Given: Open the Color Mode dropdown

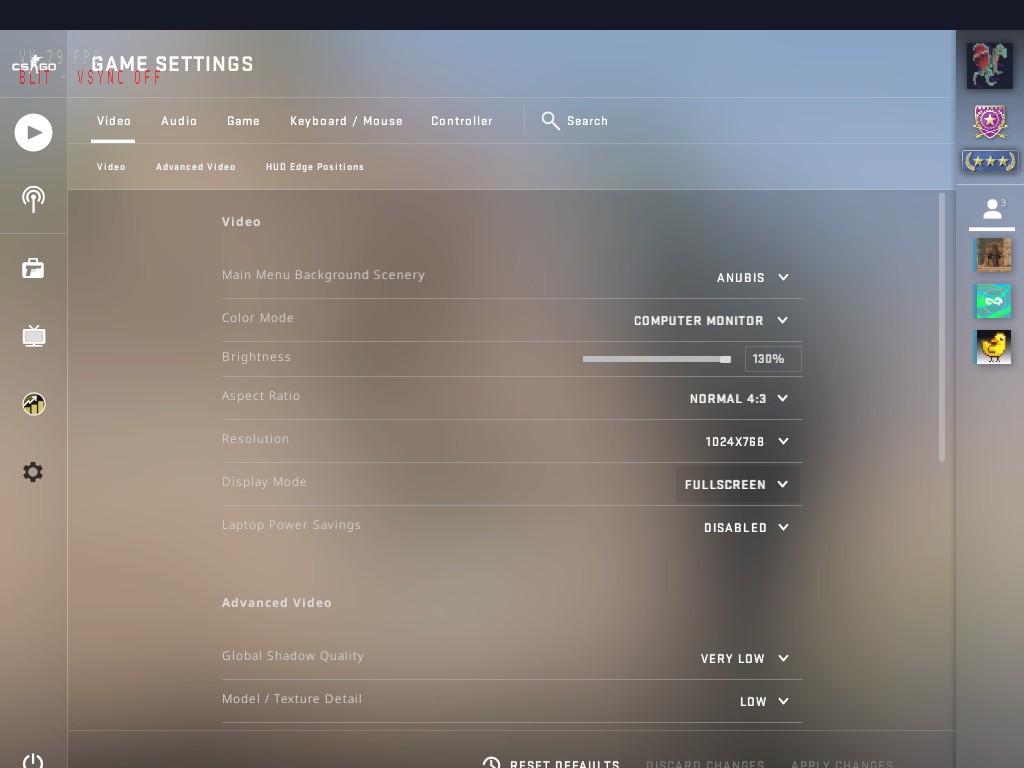Looking at the screenshot, I should coord(711,321).
